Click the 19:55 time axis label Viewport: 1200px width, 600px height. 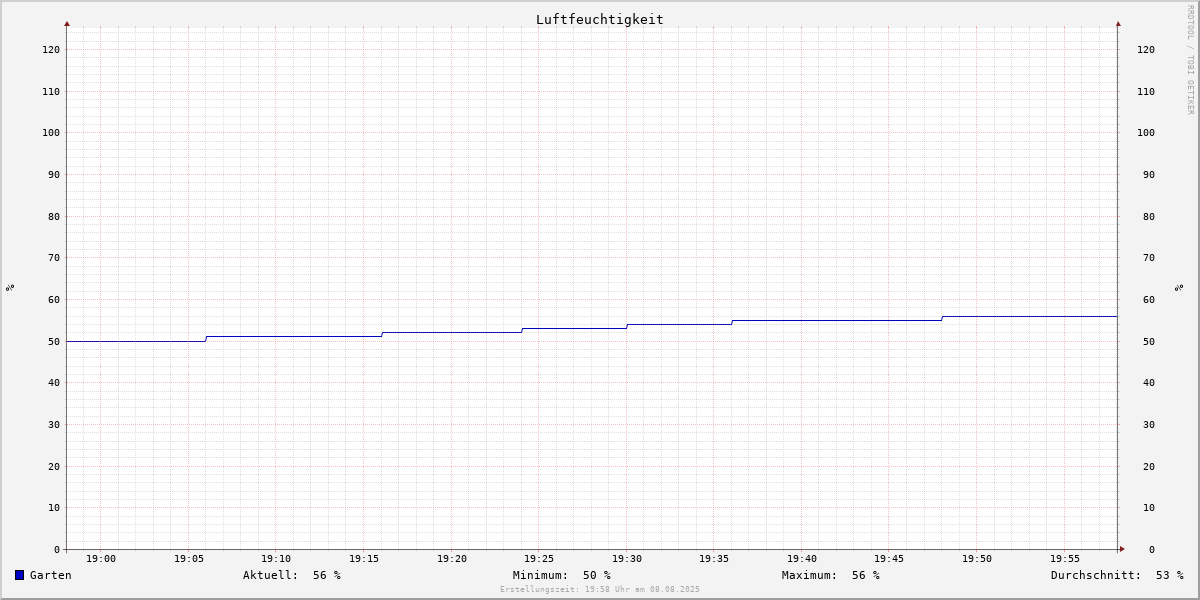1065,559
